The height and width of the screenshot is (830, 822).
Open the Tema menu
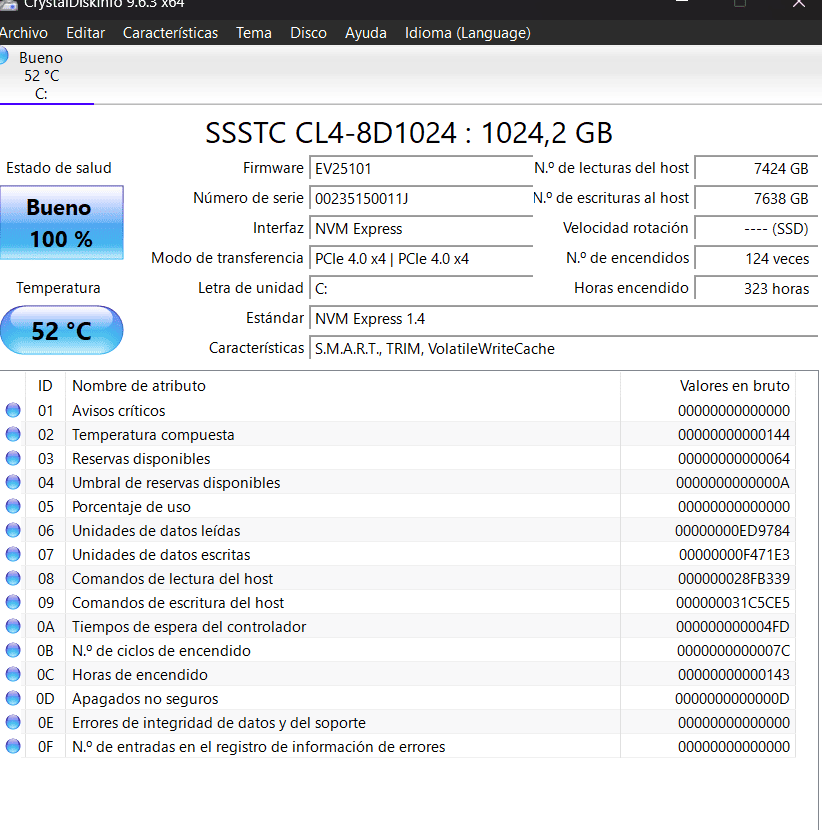(254, 33)
